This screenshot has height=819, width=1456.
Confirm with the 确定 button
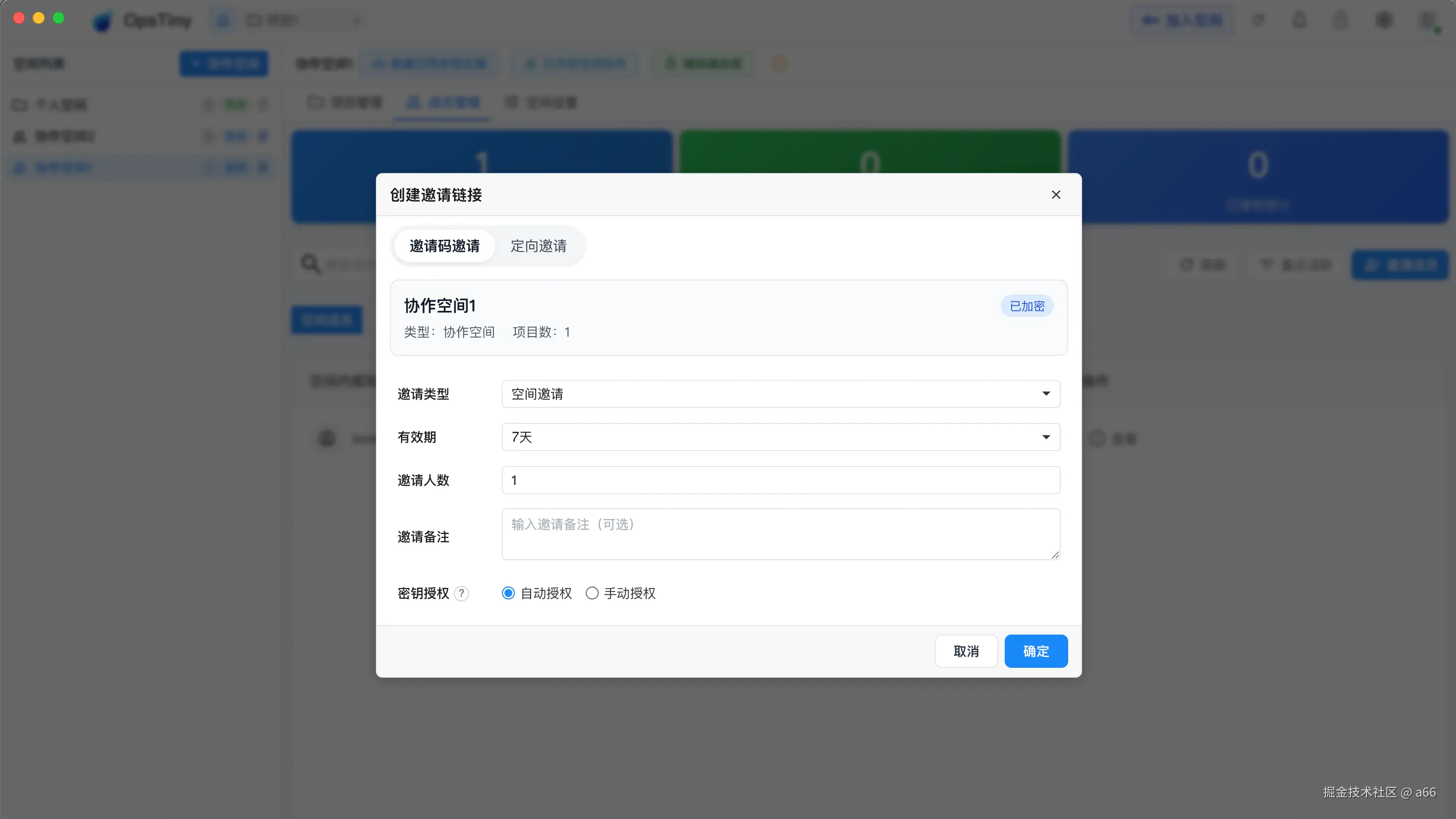[x=1035, y=651]
